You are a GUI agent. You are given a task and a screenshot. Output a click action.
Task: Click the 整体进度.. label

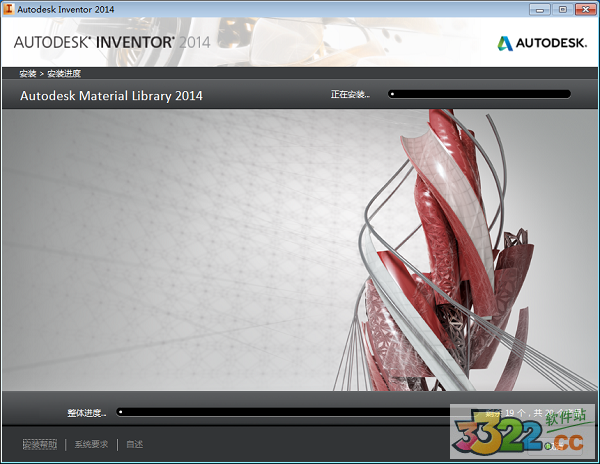87,413
